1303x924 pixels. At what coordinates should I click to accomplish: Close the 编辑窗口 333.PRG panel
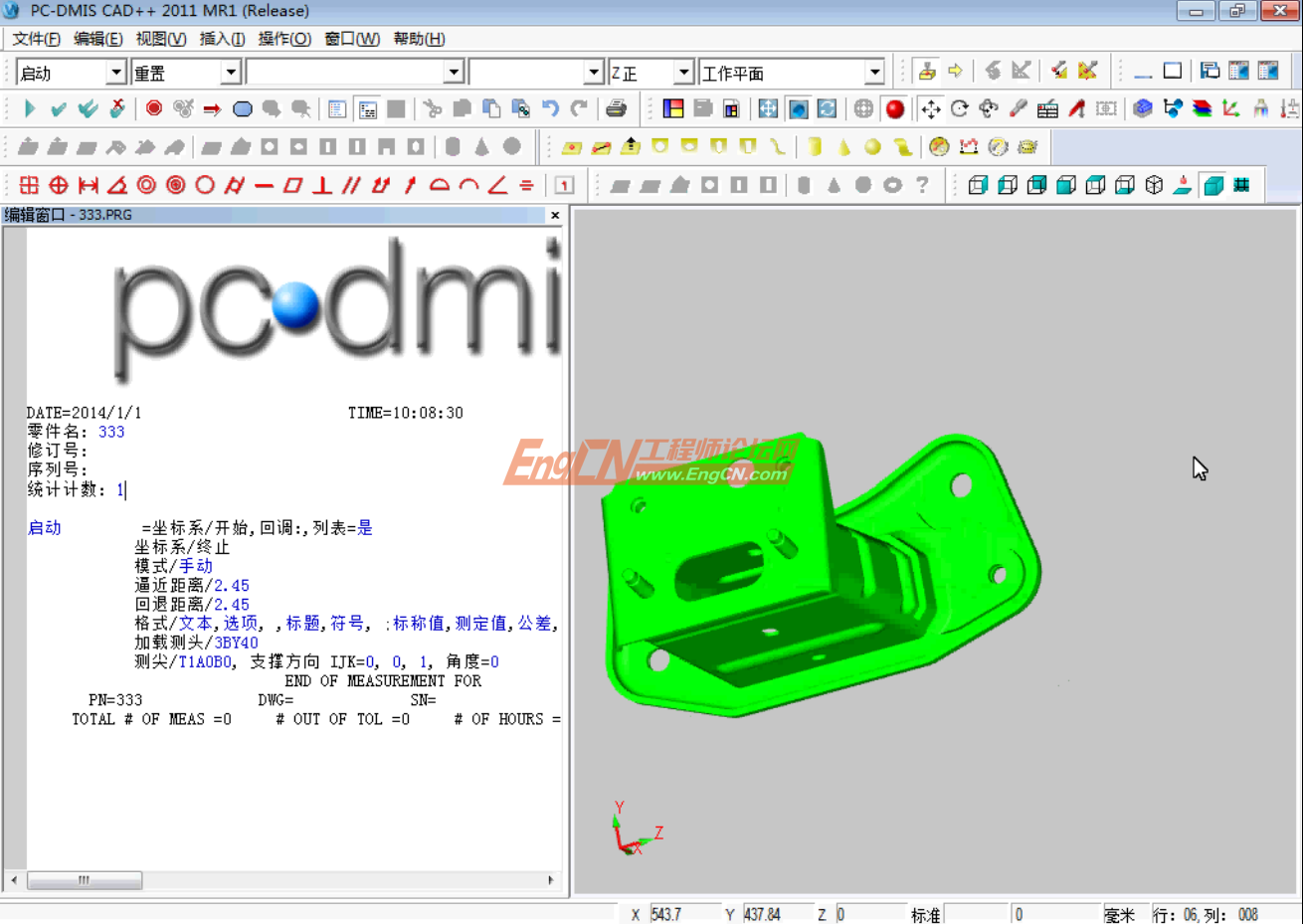(x=555, y=215)
